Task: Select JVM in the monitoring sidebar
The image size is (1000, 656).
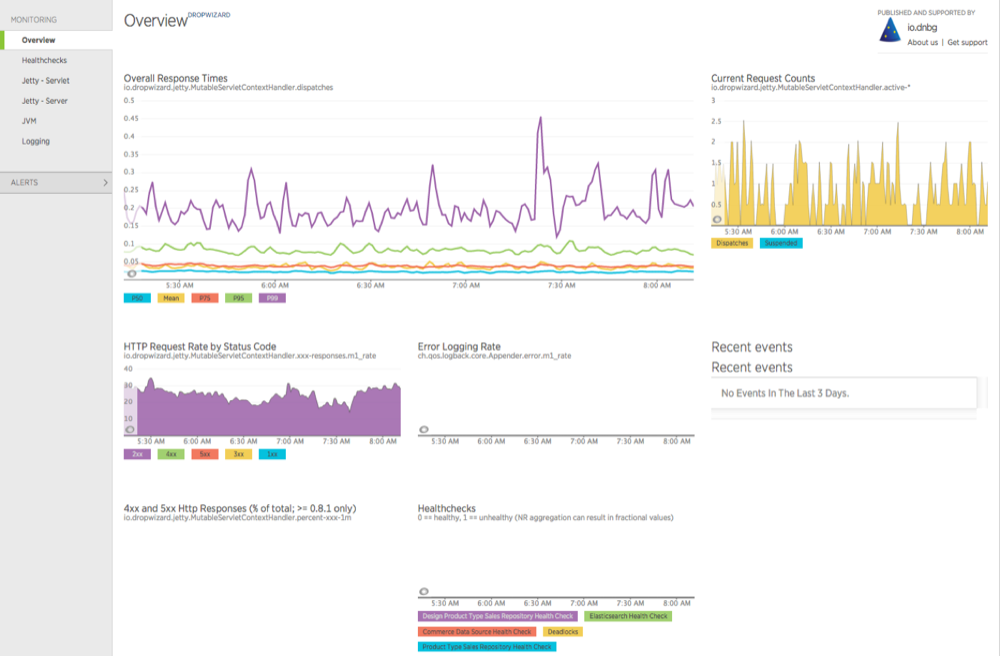Action: click(x=29, y=121)
